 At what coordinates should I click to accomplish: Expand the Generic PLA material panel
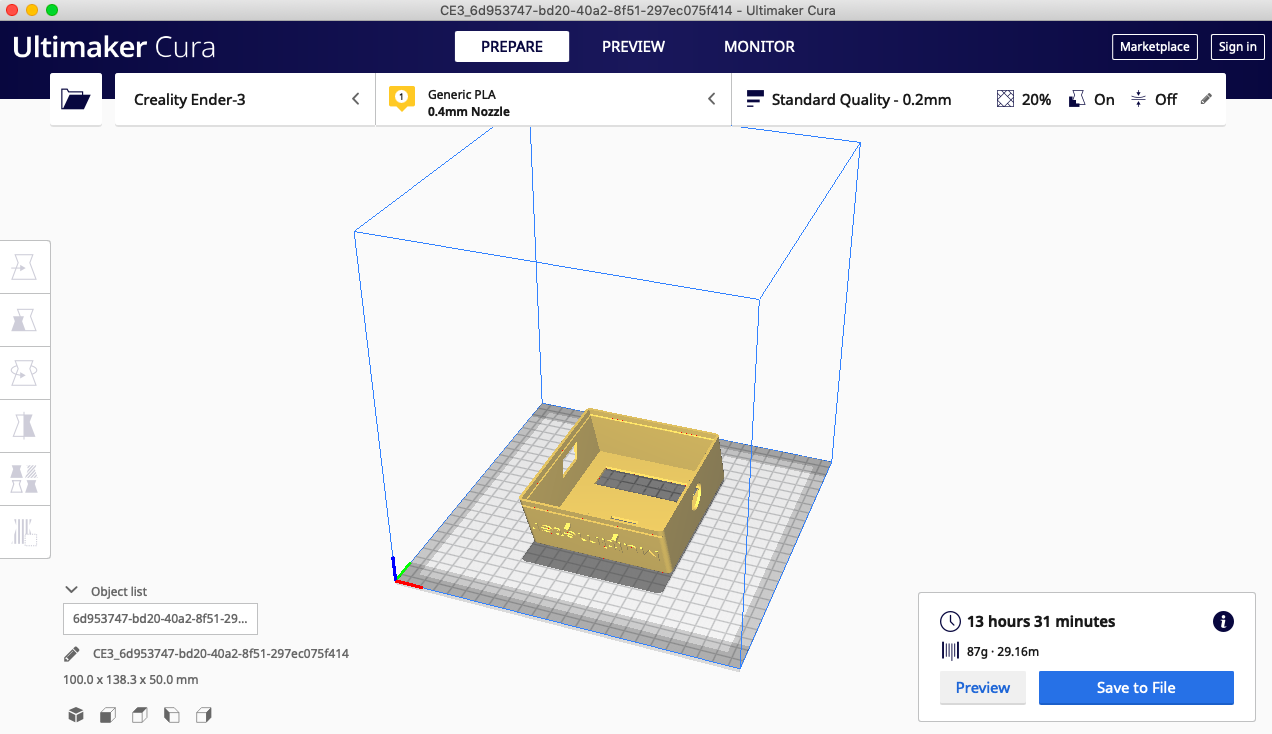click(x=553, y=99)
